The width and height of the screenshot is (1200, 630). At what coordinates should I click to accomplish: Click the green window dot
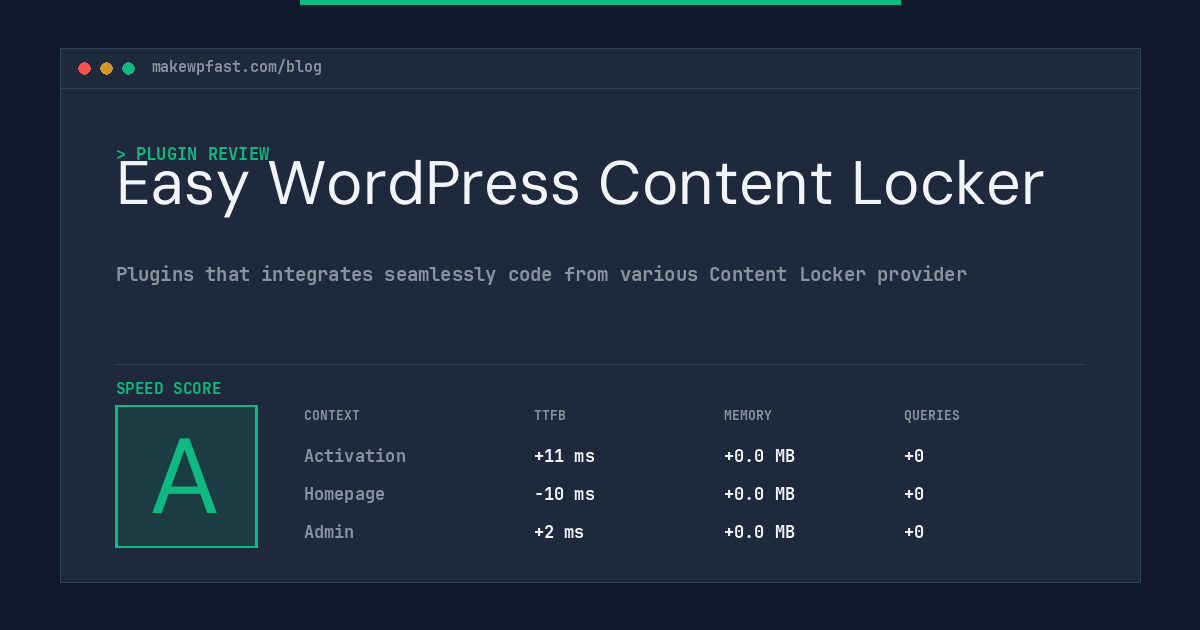click(128, 68)
